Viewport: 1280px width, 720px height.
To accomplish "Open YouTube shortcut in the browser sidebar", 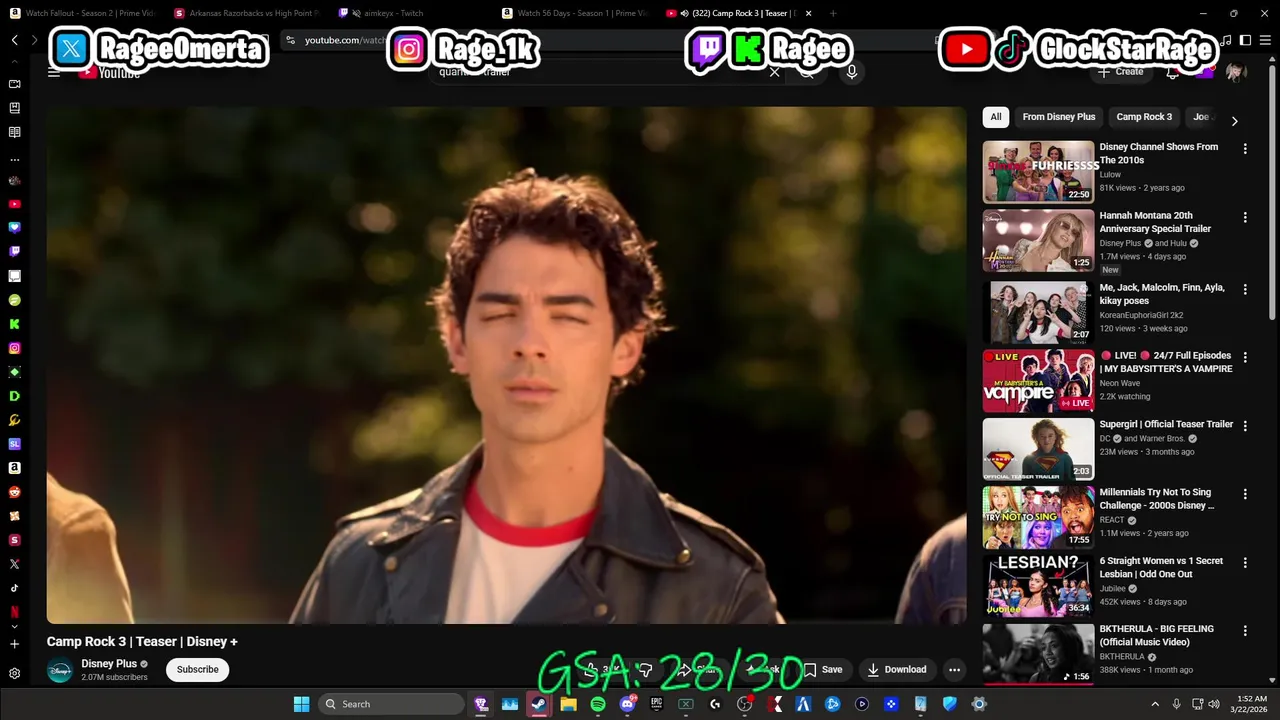I will pos(14,204).
